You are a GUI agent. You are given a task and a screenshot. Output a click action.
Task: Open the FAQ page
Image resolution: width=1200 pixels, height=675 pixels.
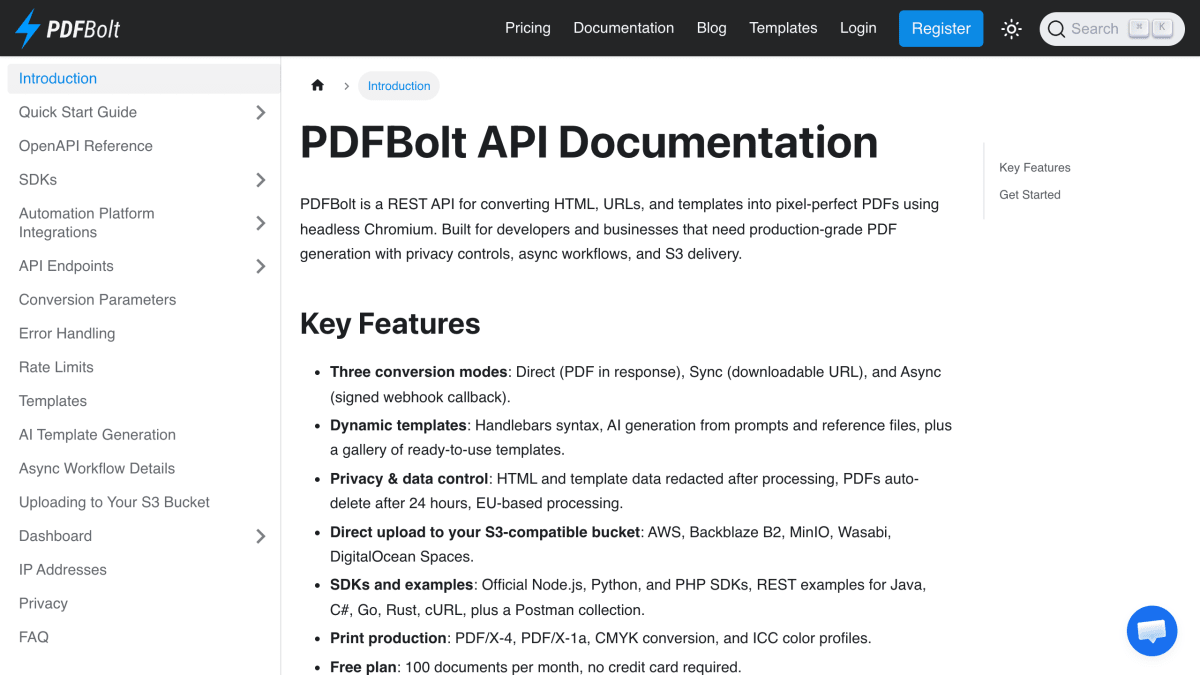tap(34, 637)
